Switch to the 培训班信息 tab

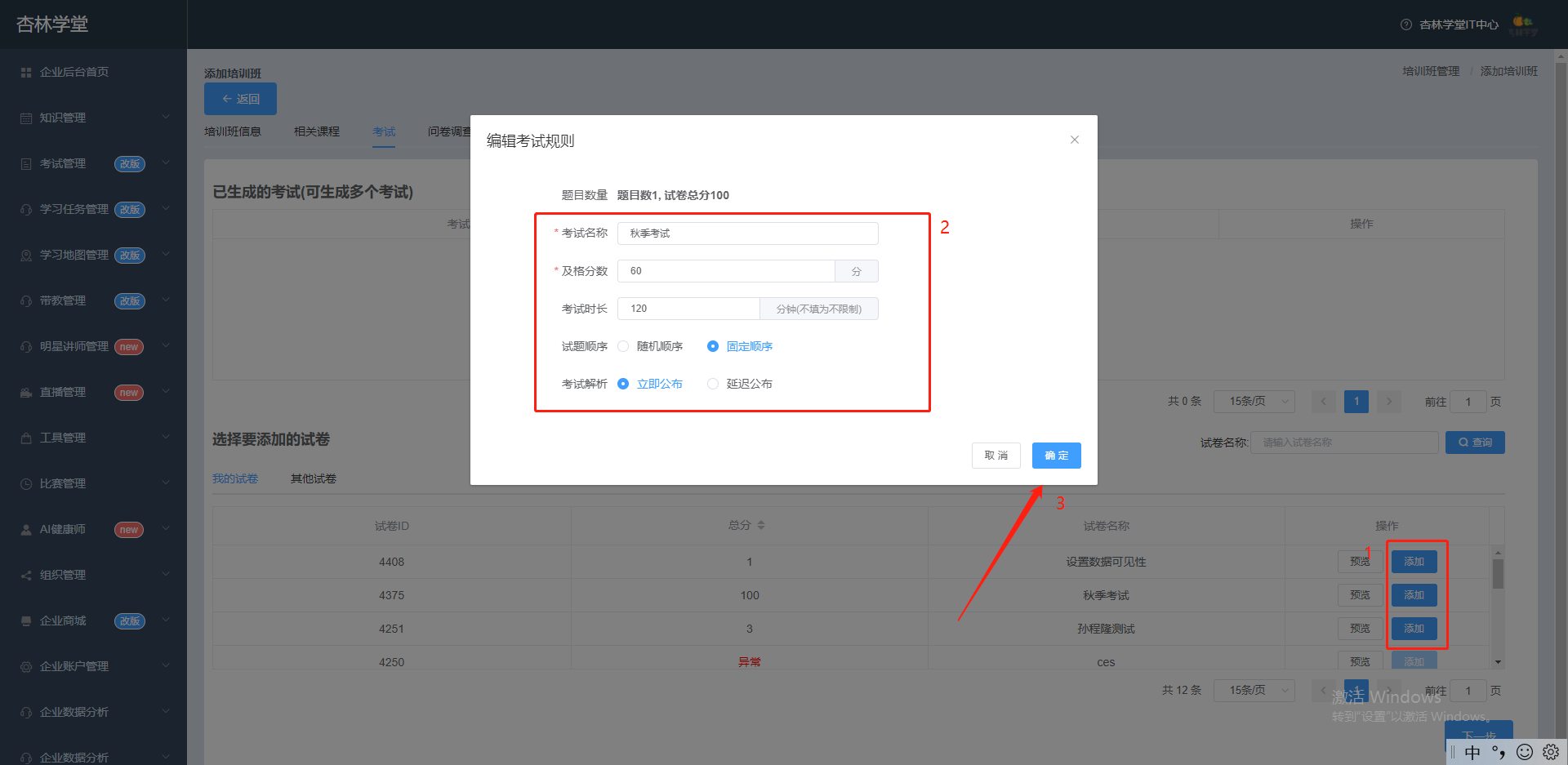click(233, 131)
